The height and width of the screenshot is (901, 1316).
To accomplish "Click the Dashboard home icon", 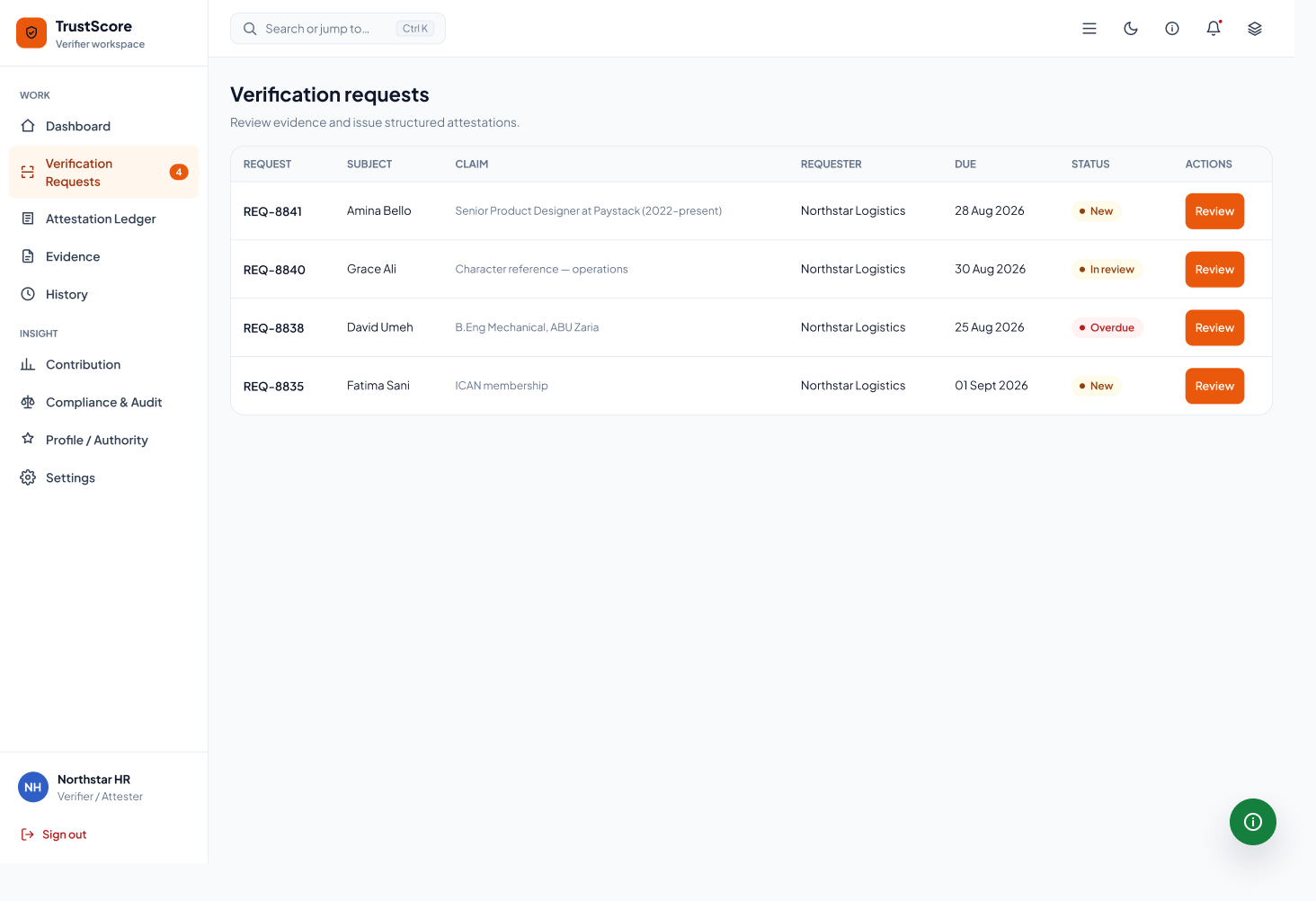I will click(28, 126).
